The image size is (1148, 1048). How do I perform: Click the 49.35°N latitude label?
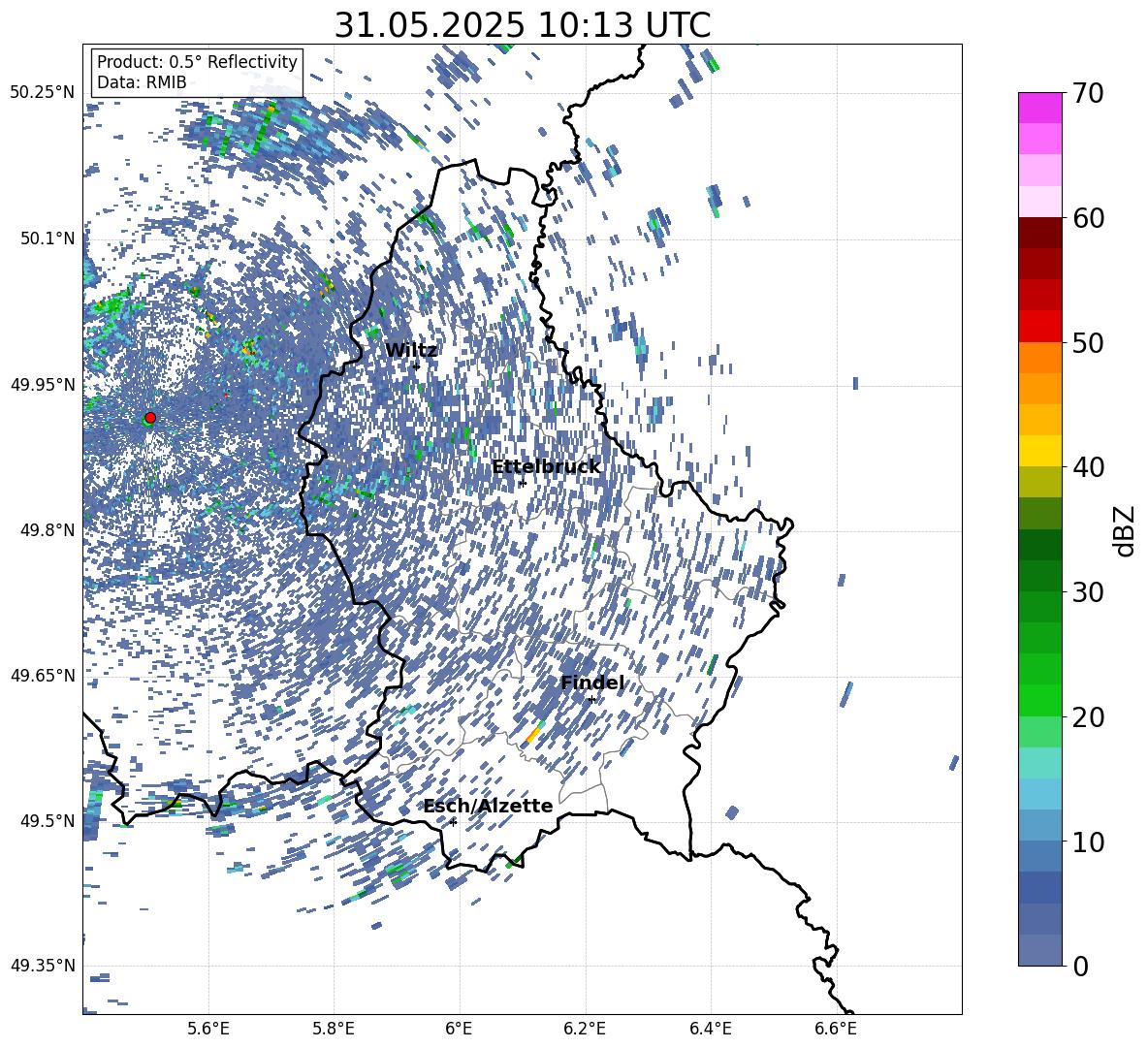pos(43,966)
